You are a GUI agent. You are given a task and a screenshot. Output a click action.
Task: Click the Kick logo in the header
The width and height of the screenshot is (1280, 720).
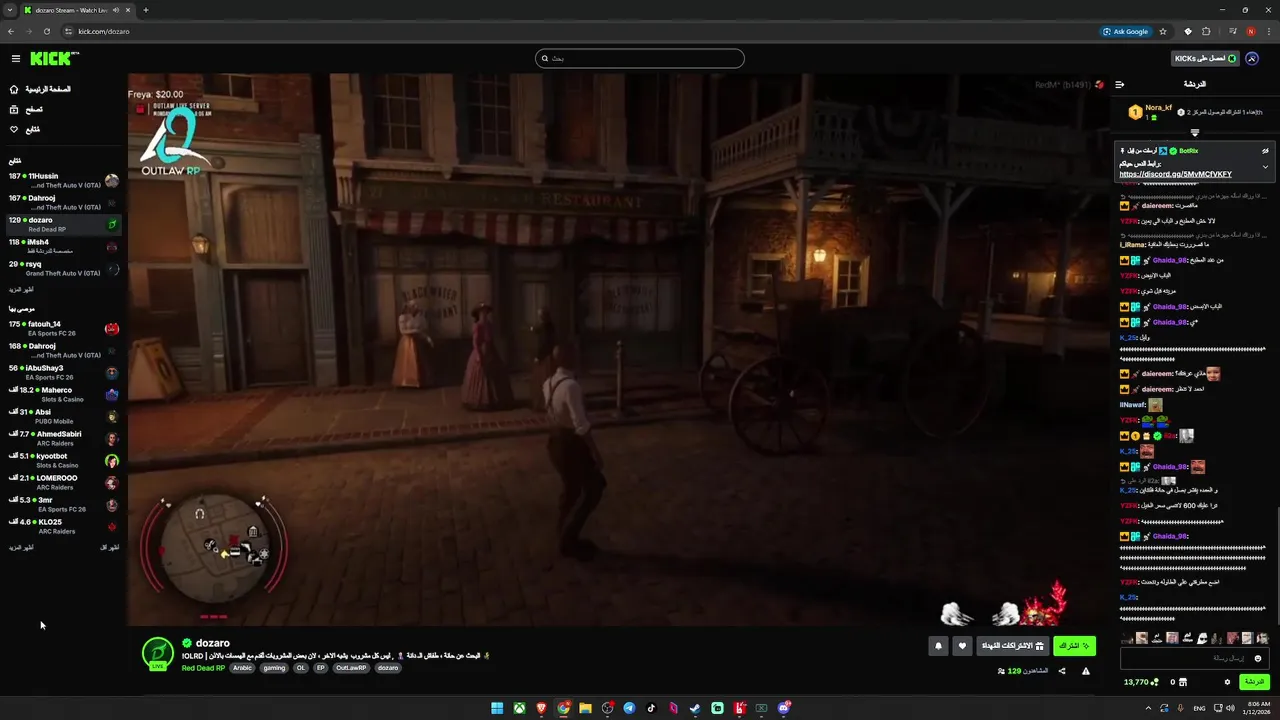pos(52,59)
